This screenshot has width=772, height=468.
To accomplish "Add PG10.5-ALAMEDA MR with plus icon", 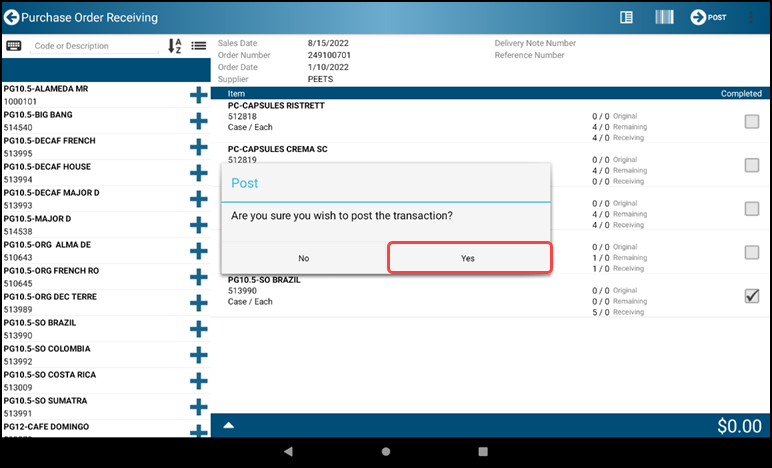I will click(199, 95).
